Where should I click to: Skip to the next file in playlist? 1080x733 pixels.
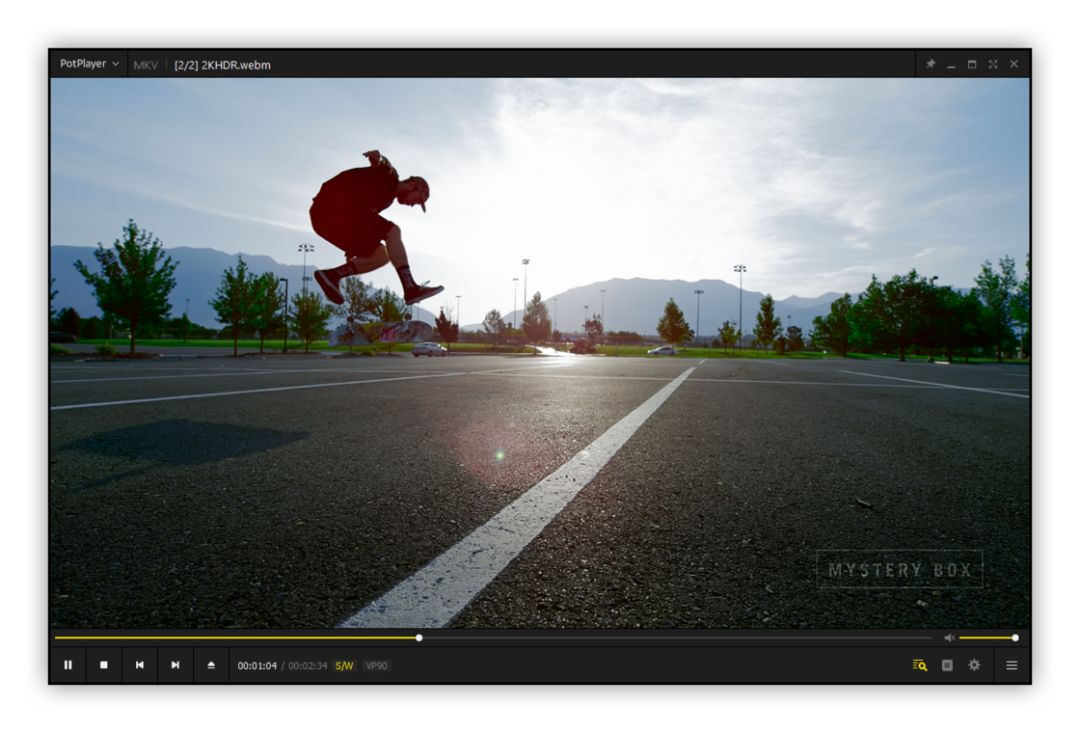tap(176, 665)
